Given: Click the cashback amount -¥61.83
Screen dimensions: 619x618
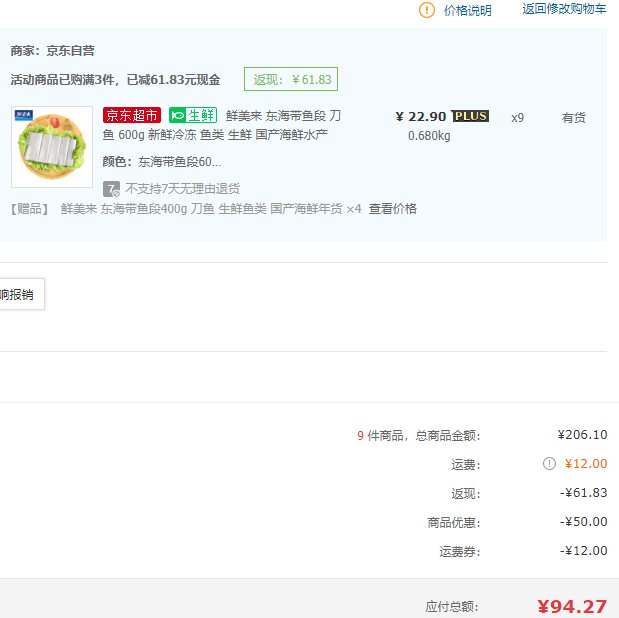Looking at the screenshot, I should 583,493.
